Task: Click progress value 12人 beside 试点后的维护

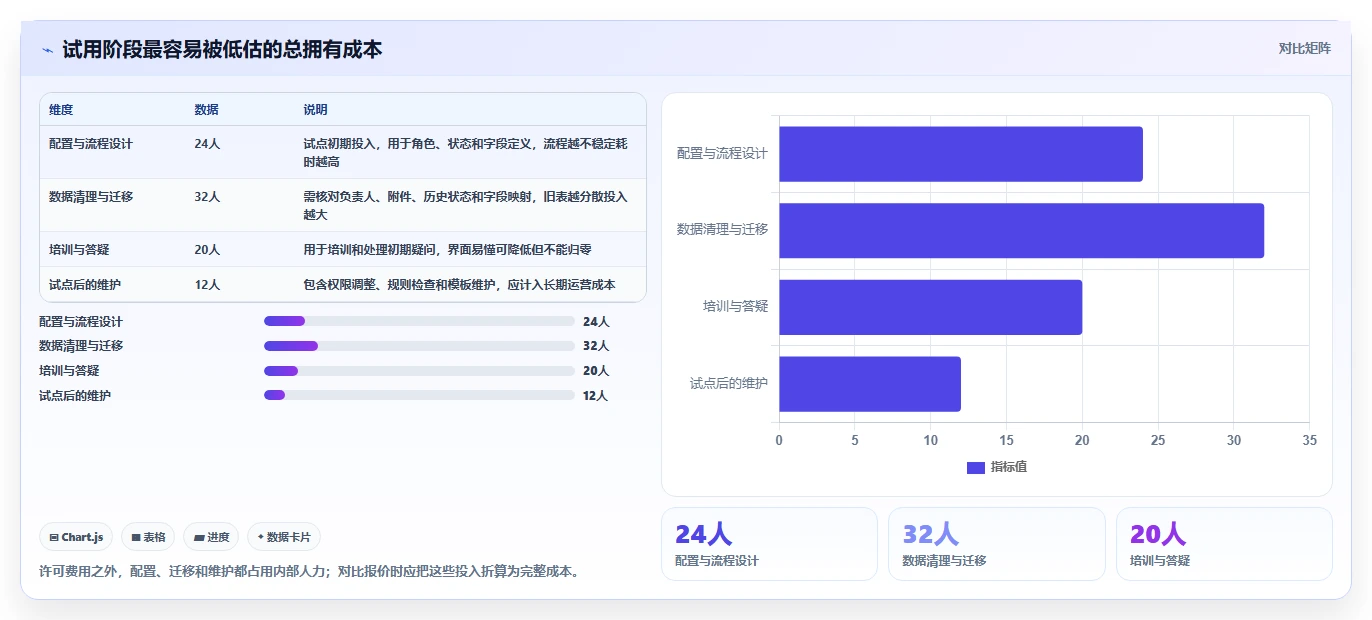Action: [x=595, y=395]
